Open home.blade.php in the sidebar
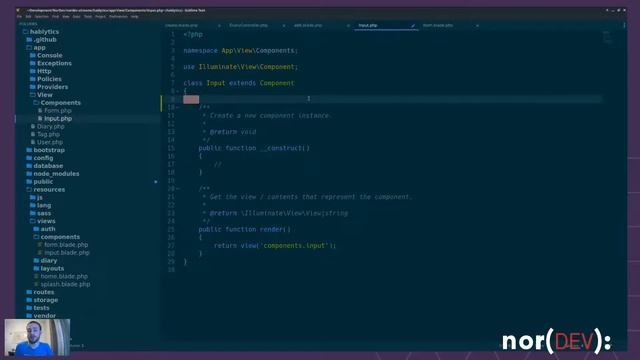This screenshot has width=640, height=360. tap(64, 276)
